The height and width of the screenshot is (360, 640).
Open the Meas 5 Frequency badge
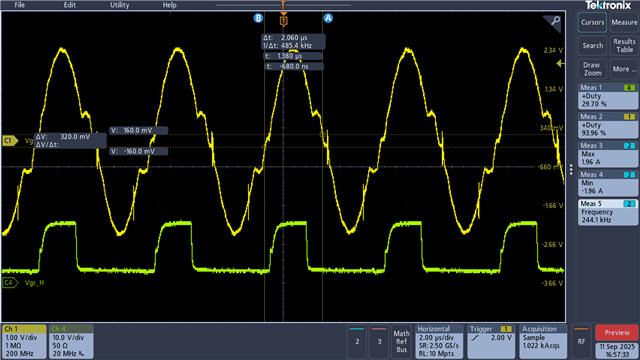pyautogui.click(x=608, y=212)
